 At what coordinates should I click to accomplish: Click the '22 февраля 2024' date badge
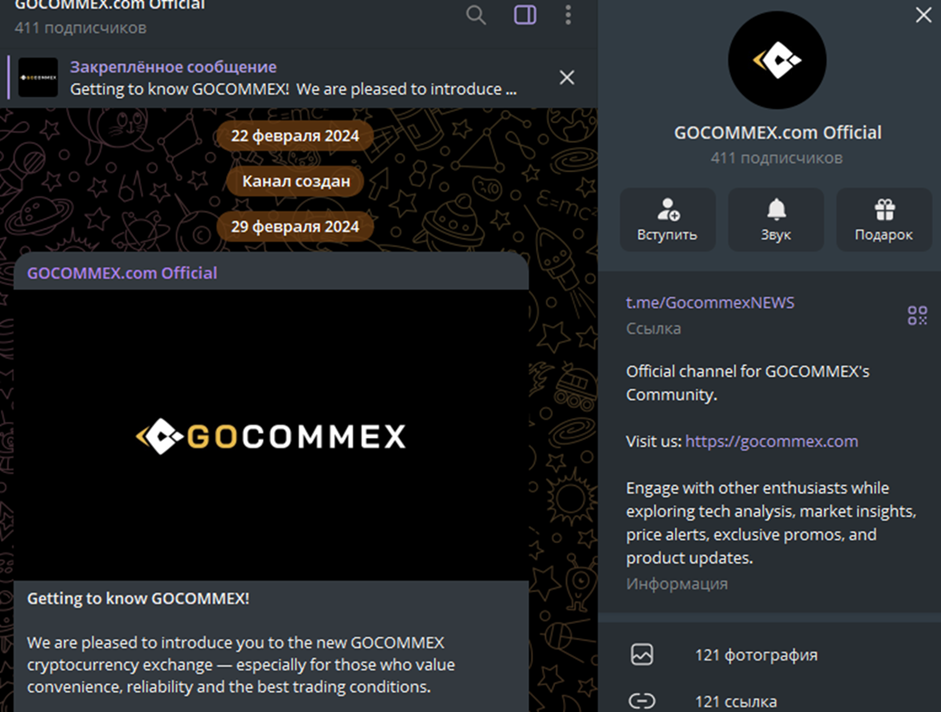pyautogui.click(x=295, y=136)
